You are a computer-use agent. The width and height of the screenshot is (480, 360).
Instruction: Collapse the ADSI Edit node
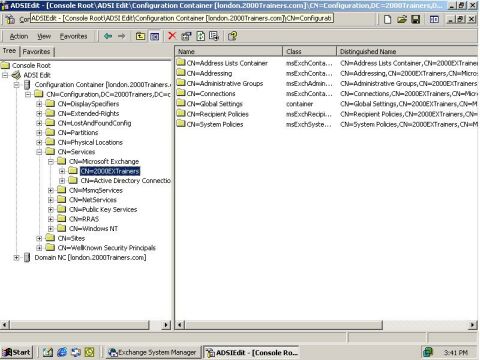(5, 75)
